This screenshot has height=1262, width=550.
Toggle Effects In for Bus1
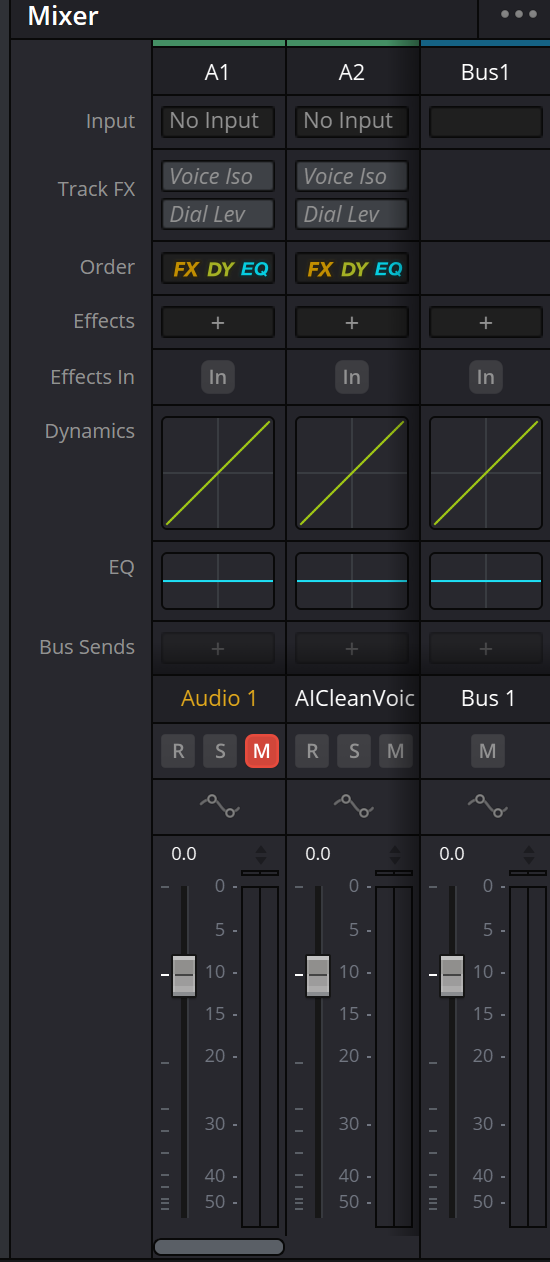[486, 377]
